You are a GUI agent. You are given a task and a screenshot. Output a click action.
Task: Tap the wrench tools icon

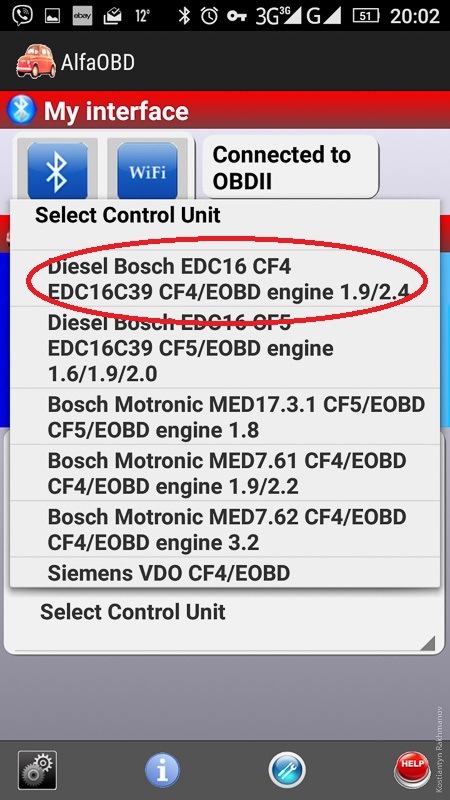[287, 770]
